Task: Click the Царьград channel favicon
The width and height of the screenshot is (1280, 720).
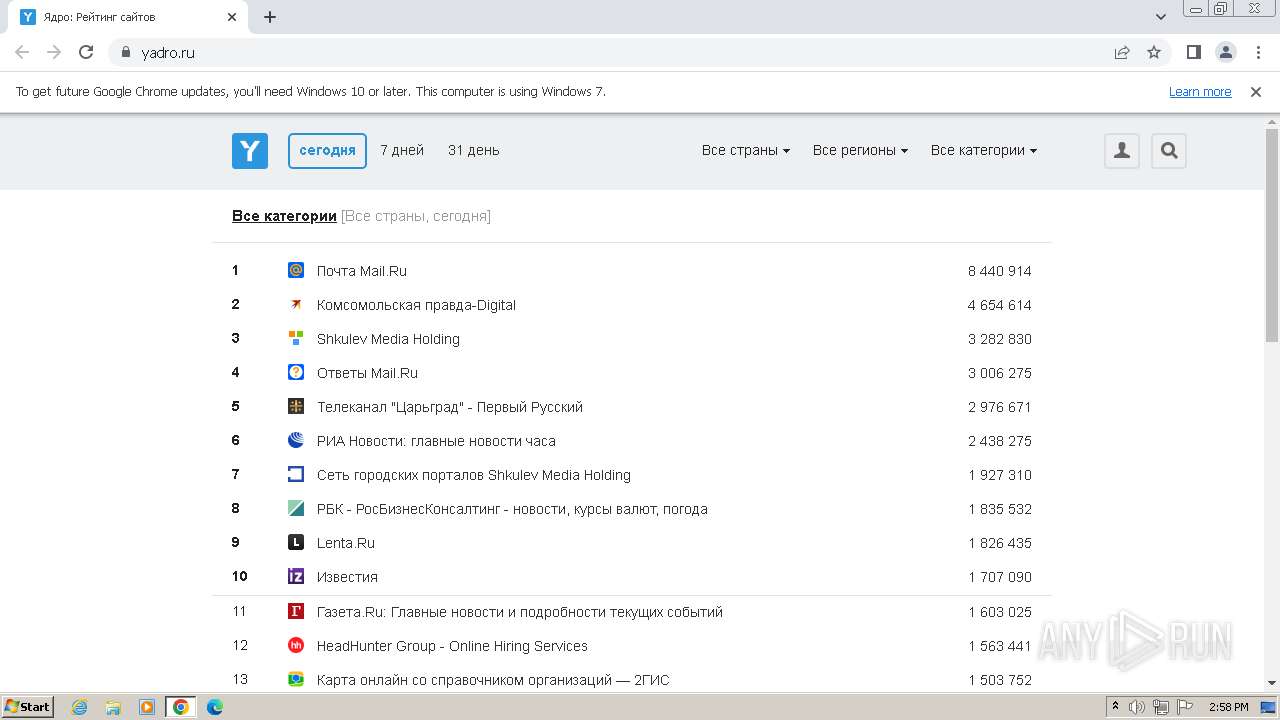Action: click(x=296, y=406)
